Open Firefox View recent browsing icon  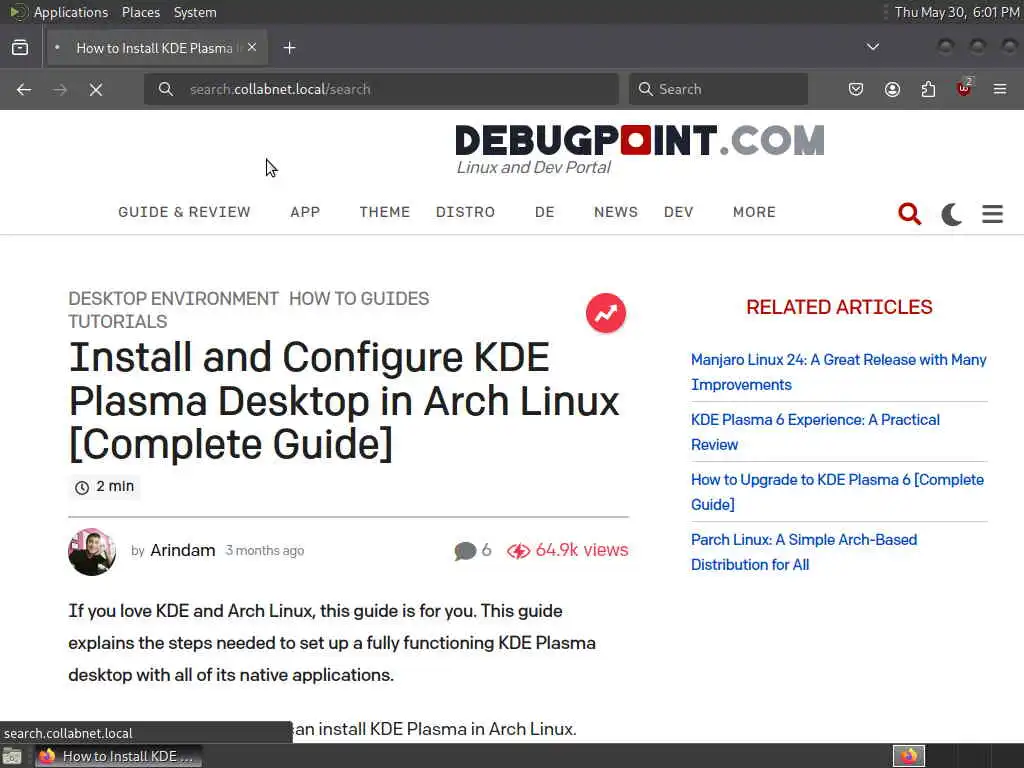tap(20, 48)
